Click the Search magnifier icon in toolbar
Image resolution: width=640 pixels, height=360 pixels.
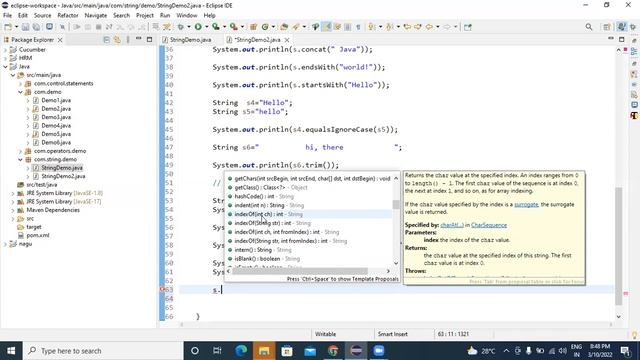(589, 27)
